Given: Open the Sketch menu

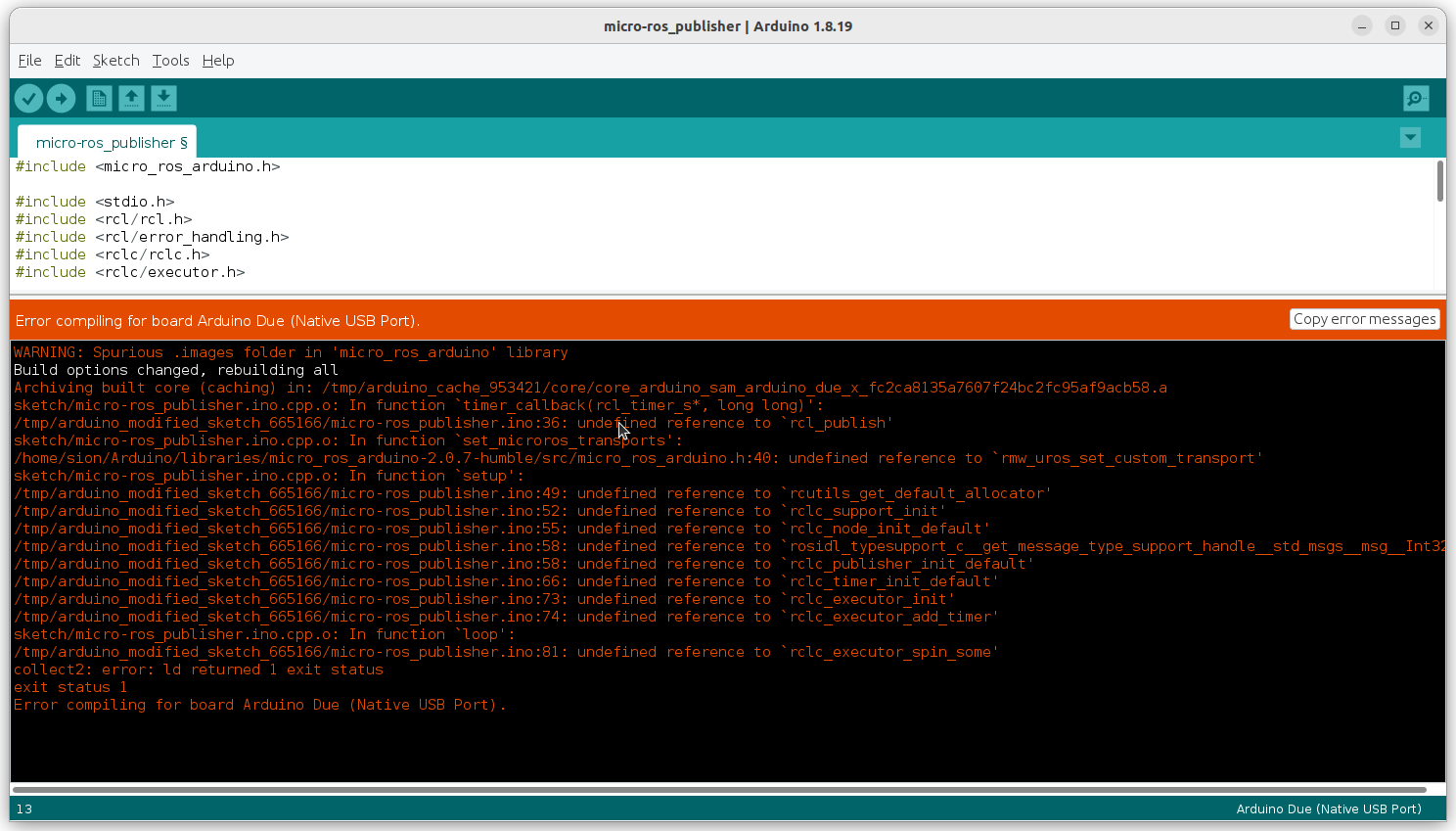Looking at the screenshot, I should (x=116, y=61).
